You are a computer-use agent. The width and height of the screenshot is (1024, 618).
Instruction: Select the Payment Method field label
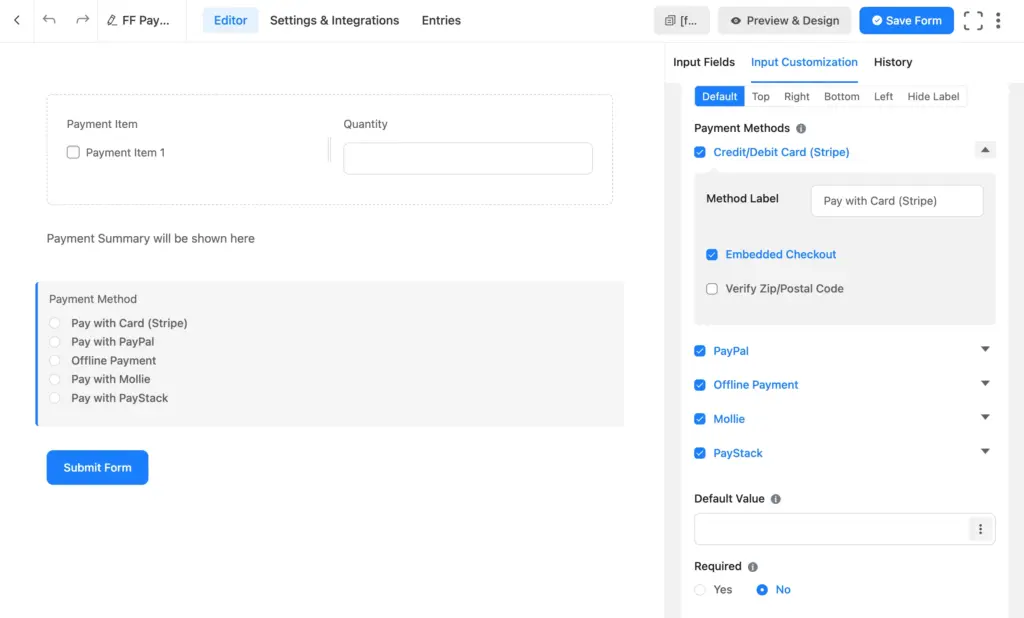pos(93,299)
